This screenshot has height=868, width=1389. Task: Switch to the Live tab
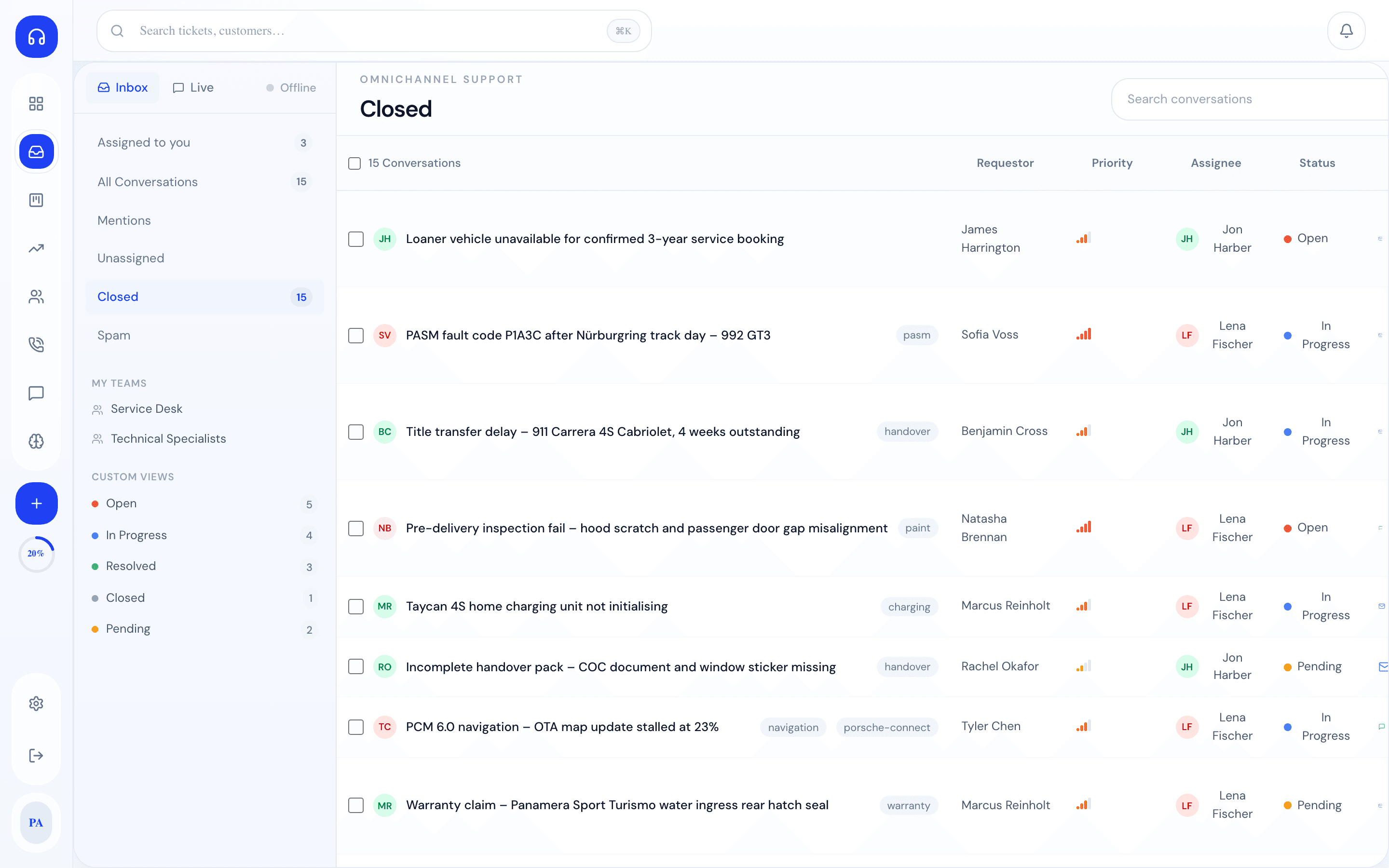[193, 87]
